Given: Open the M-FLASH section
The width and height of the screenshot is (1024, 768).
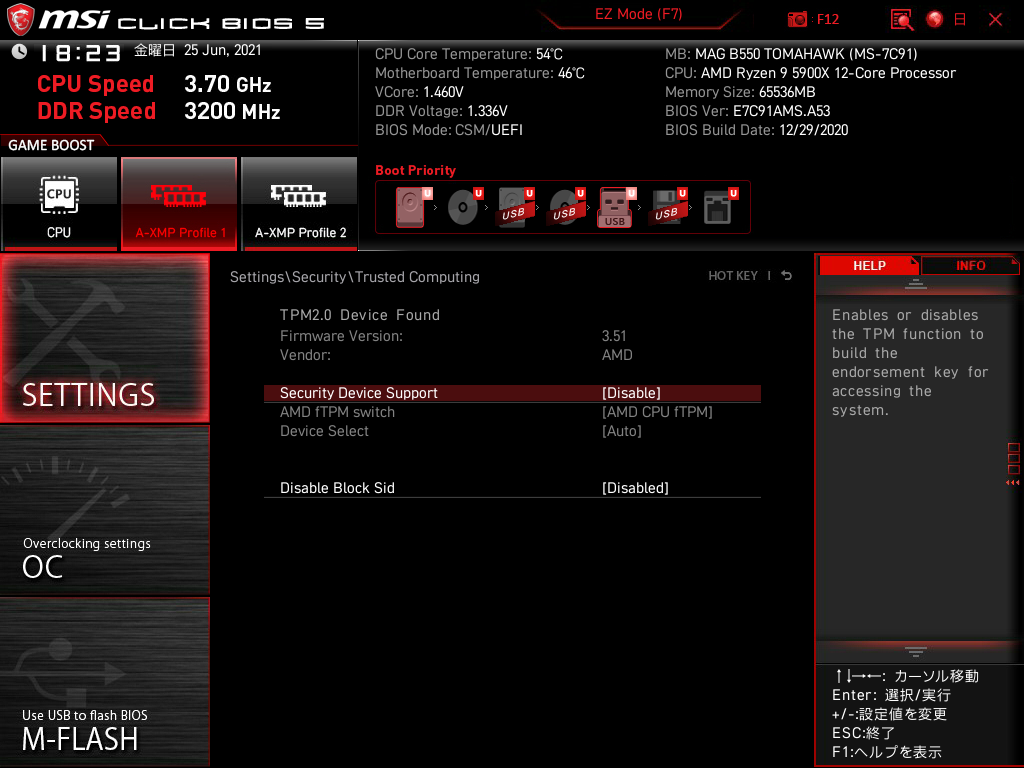Looking at the screenshot, I should 104,682.
